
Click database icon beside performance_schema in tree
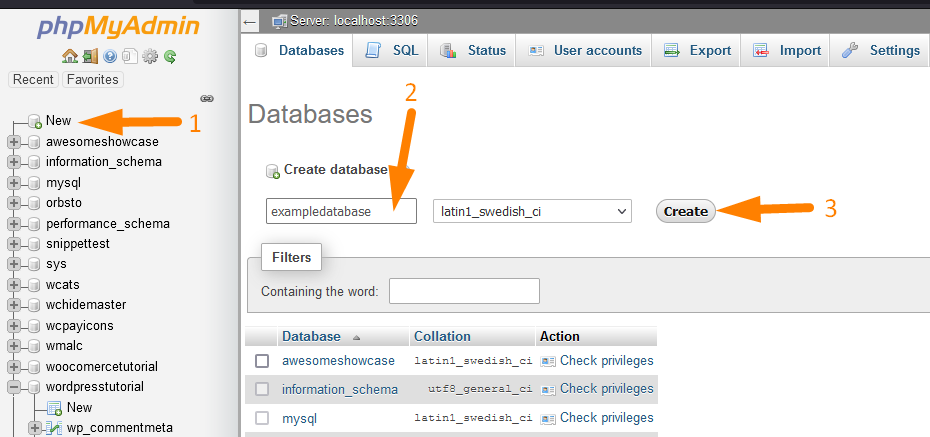34,224
